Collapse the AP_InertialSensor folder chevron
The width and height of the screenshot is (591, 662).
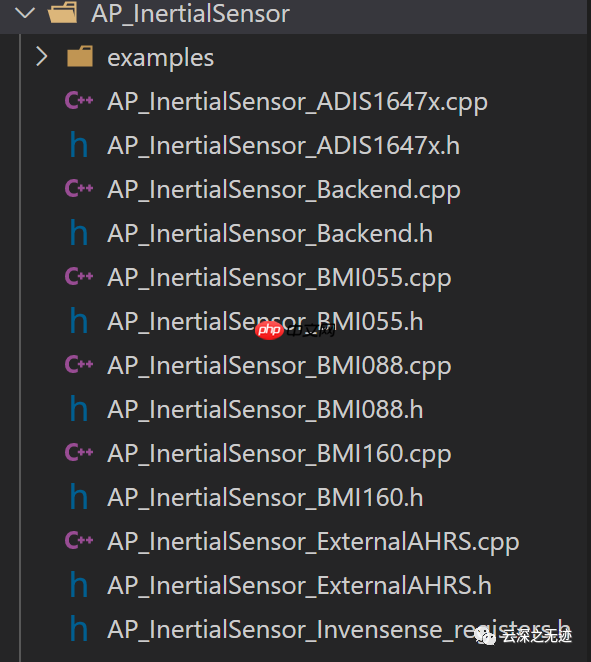(24, 13)
